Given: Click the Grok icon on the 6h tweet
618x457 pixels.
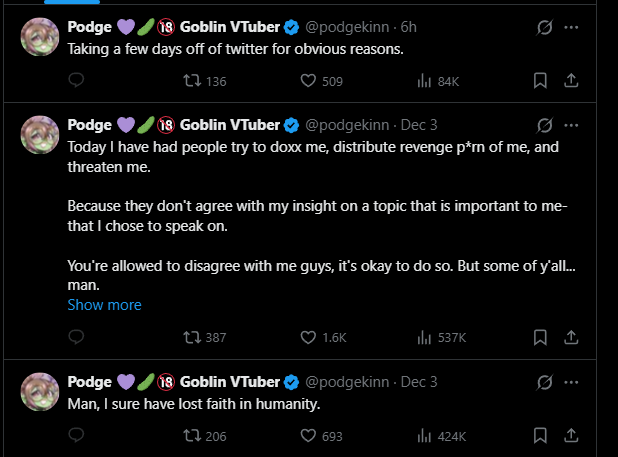Looking at the screenshot, I should [545, 25].
